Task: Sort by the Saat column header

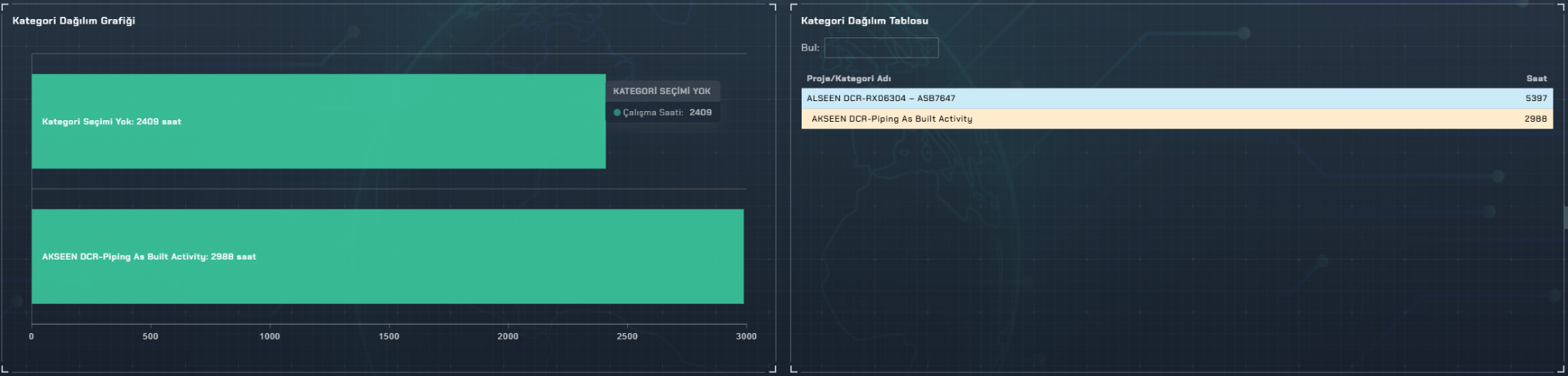Action: point(1536,78)
